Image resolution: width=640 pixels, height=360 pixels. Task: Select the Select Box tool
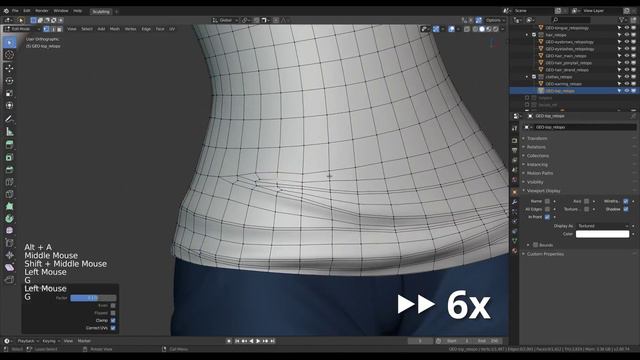pyautogui.click(x=9, y=42)
